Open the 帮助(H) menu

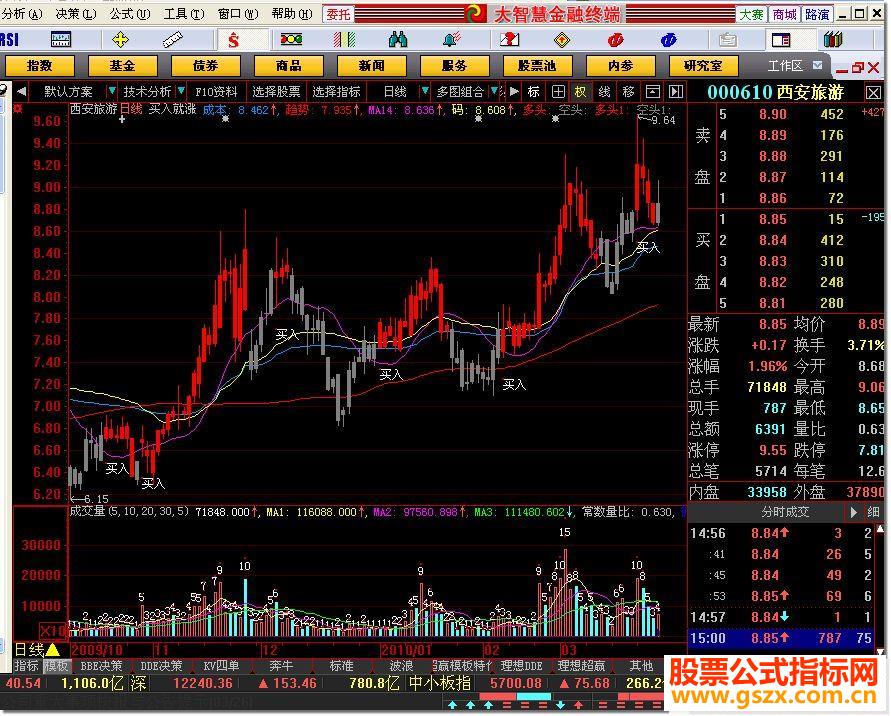pos(292,14)
